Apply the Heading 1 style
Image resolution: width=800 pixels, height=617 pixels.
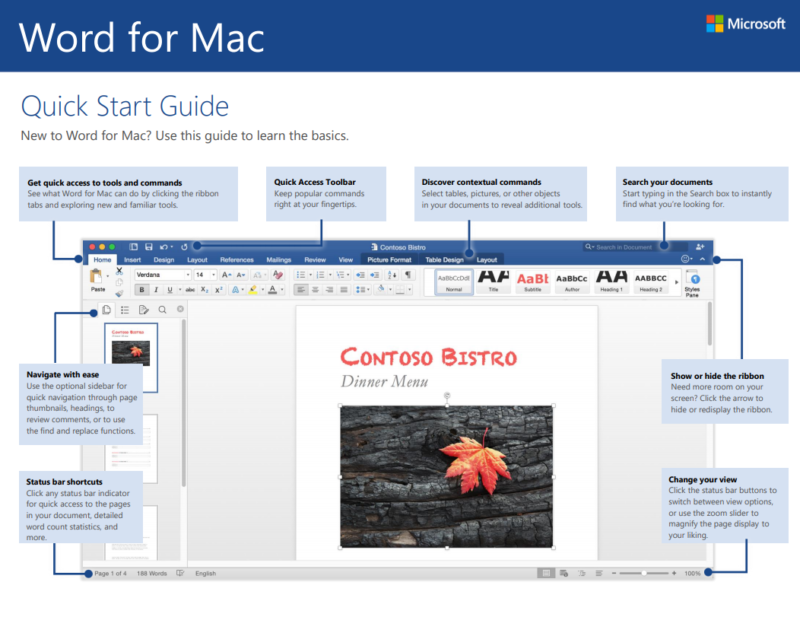pyautogui.click(x=611, y=281)
